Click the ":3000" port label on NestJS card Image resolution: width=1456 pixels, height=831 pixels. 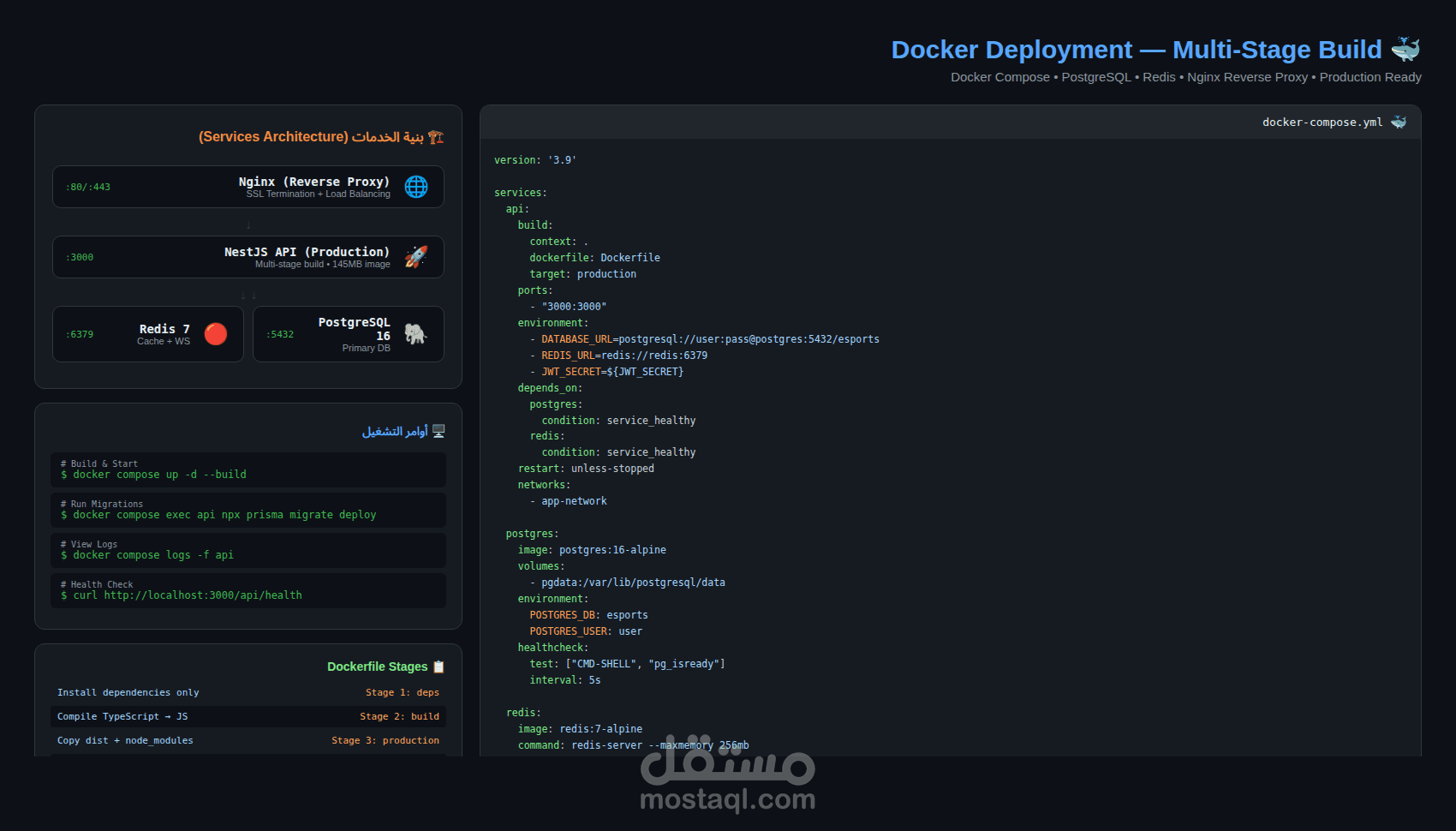tap(80, 257)
